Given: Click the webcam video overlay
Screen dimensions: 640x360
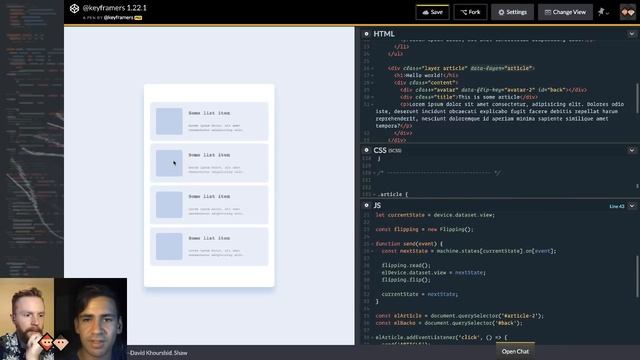Looking at the screenshot, I should coord(63,319).
